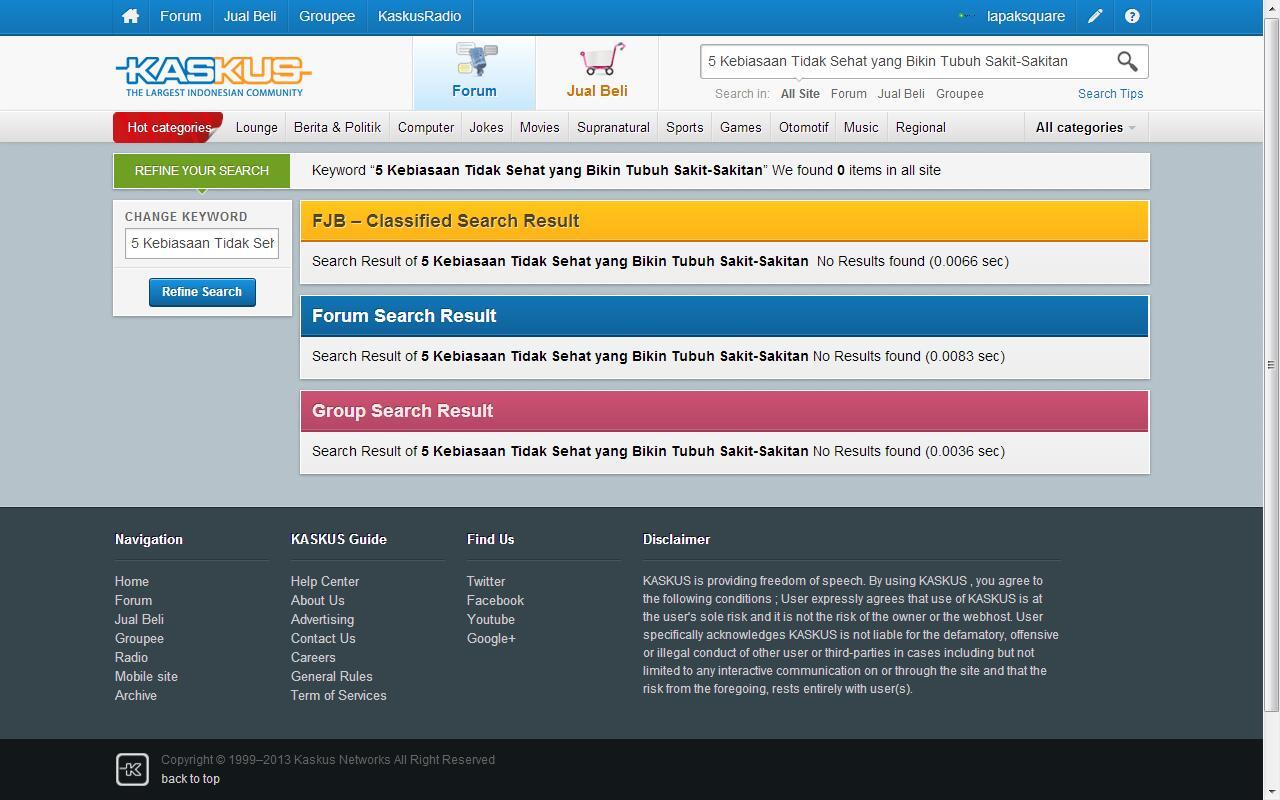Click the home icon in top bar
Screen dimensions: 1280x800
(x=130, y=16)
